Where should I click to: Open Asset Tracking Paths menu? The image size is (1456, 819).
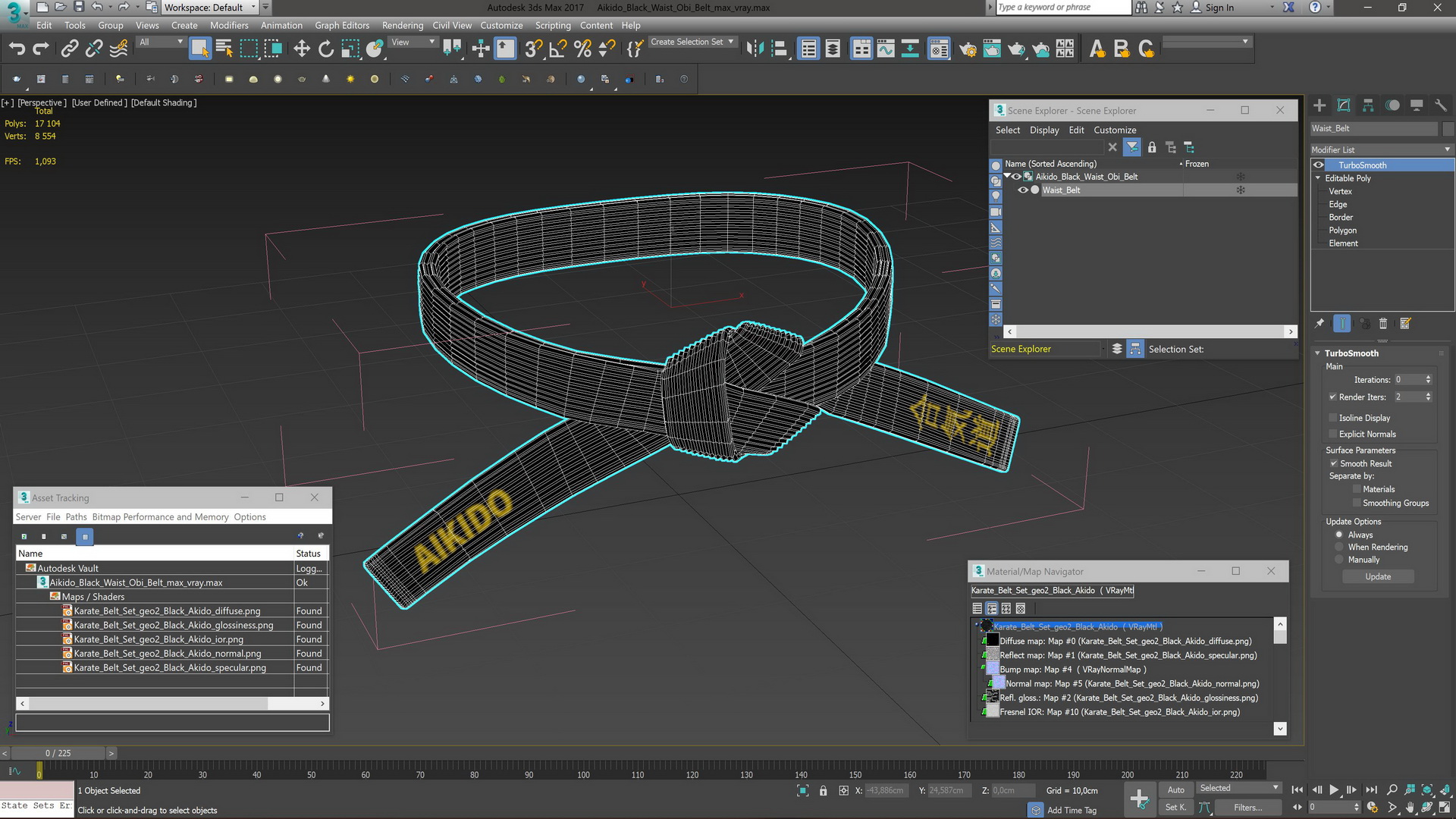point(76,517)
